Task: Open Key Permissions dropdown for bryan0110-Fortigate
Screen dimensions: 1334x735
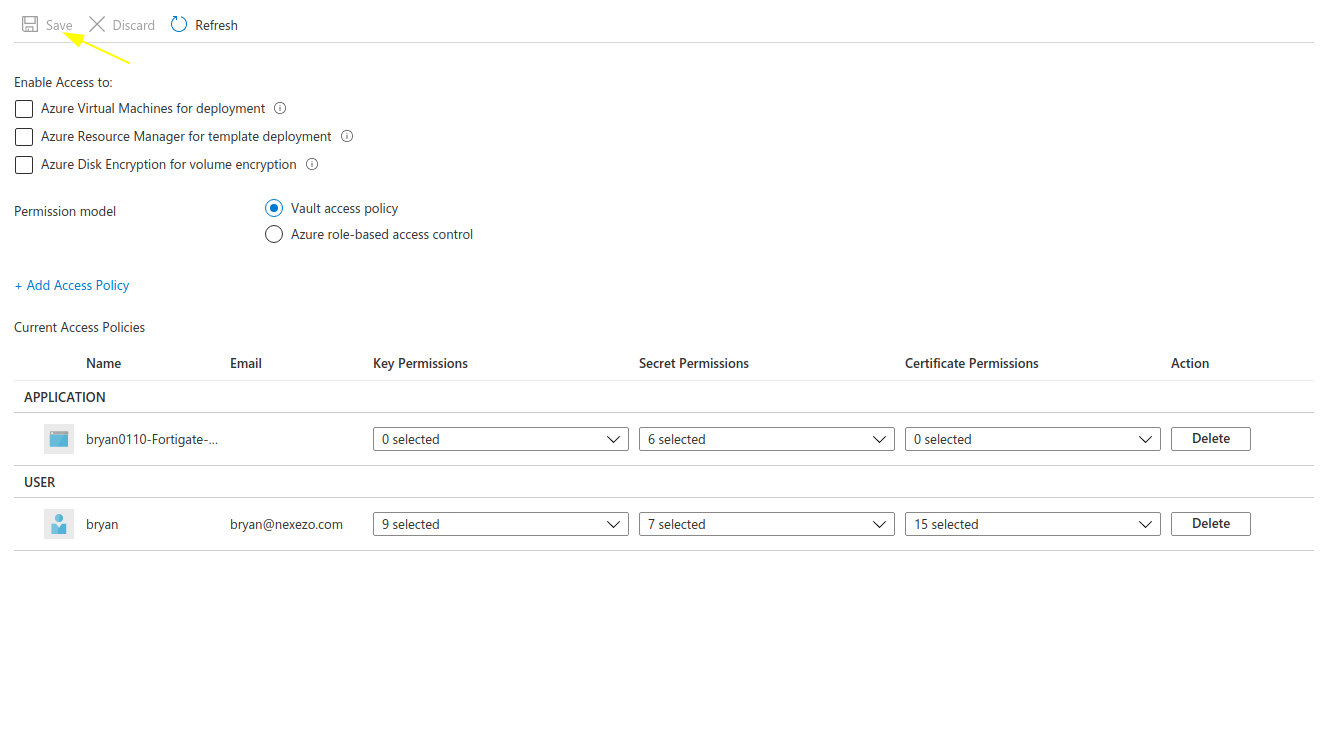Action: click(x=501, y=439)
